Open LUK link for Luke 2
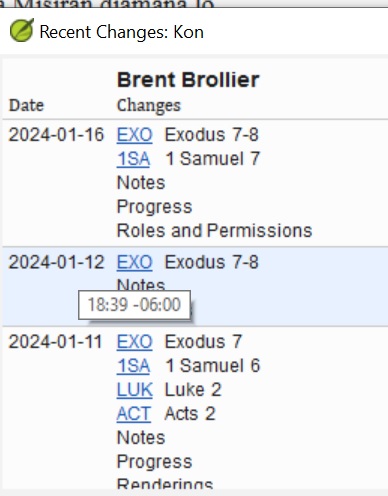 click(x=135, y=390)
